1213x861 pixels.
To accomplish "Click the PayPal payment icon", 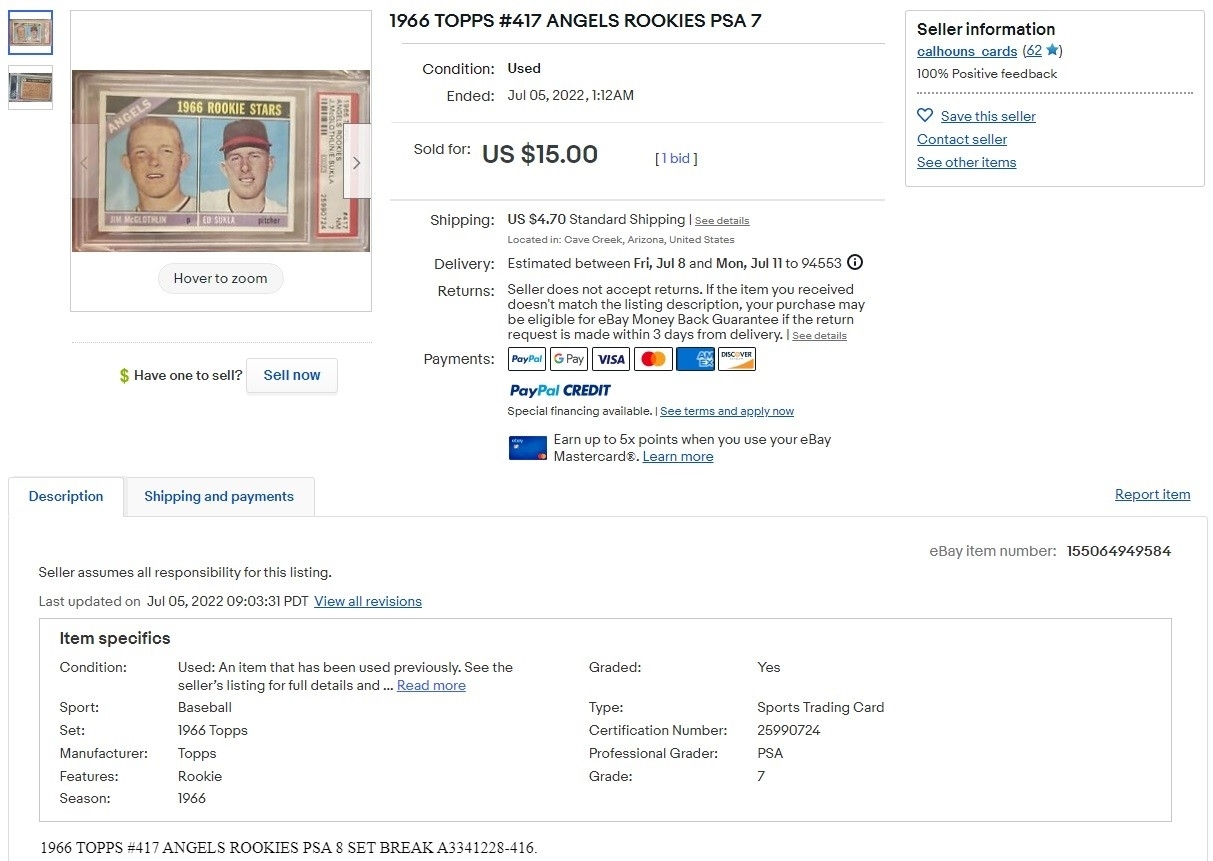I will coord(527,359).
